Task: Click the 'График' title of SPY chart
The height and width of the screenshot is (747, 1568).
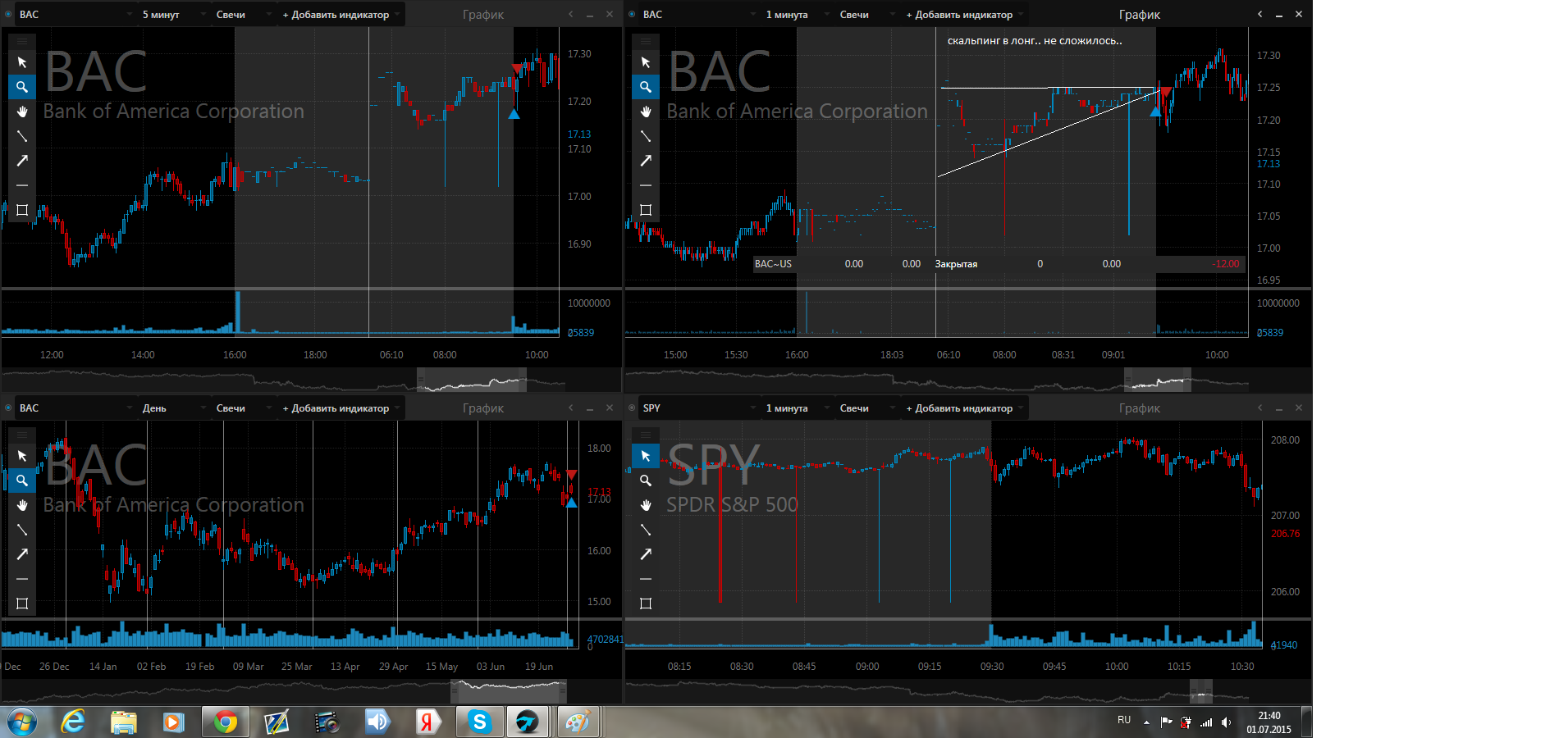Action: [x=1139, y=408]
